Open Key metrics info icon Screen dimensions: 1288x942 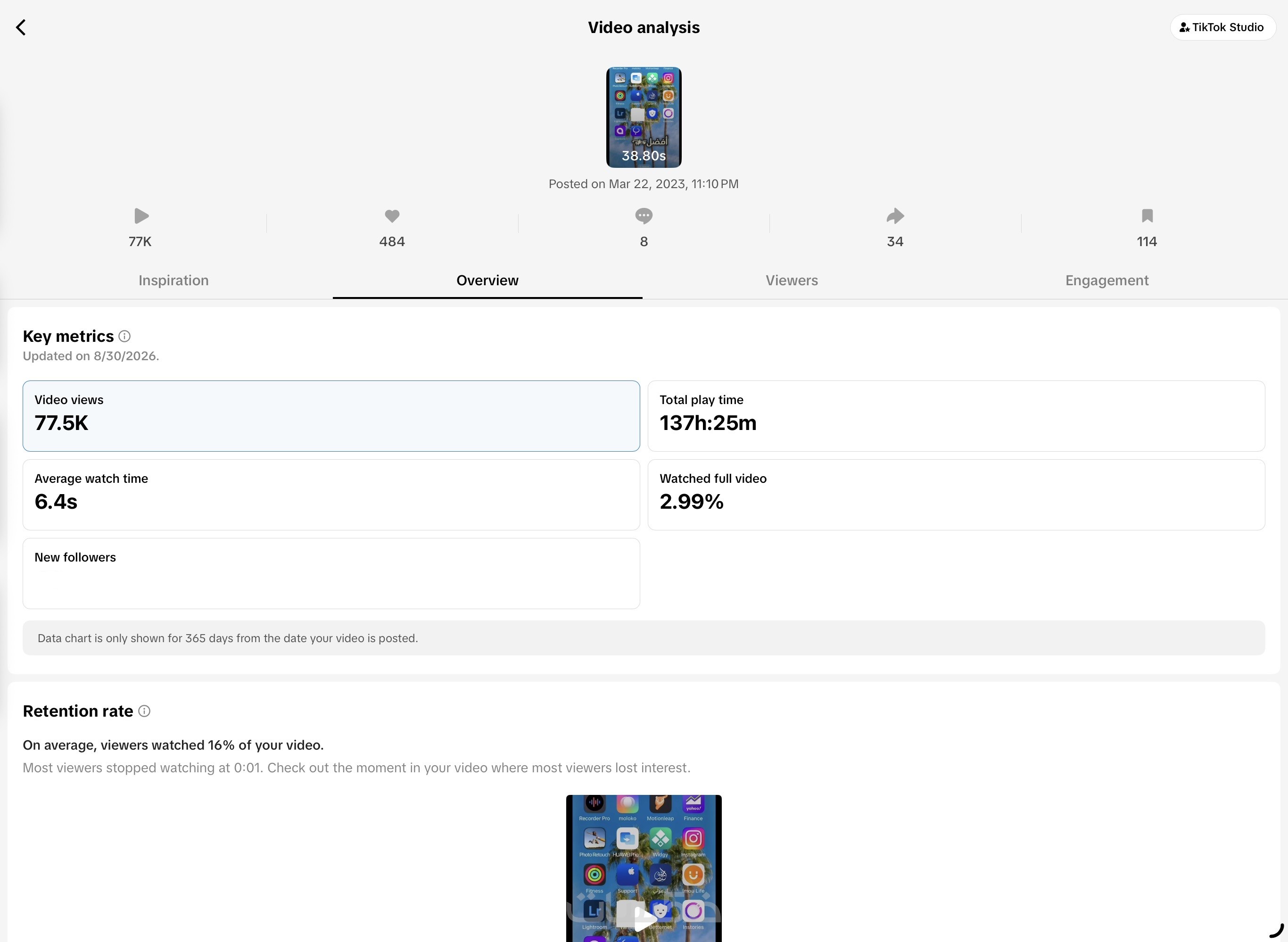pyautogui.click(x=124, y=337)
